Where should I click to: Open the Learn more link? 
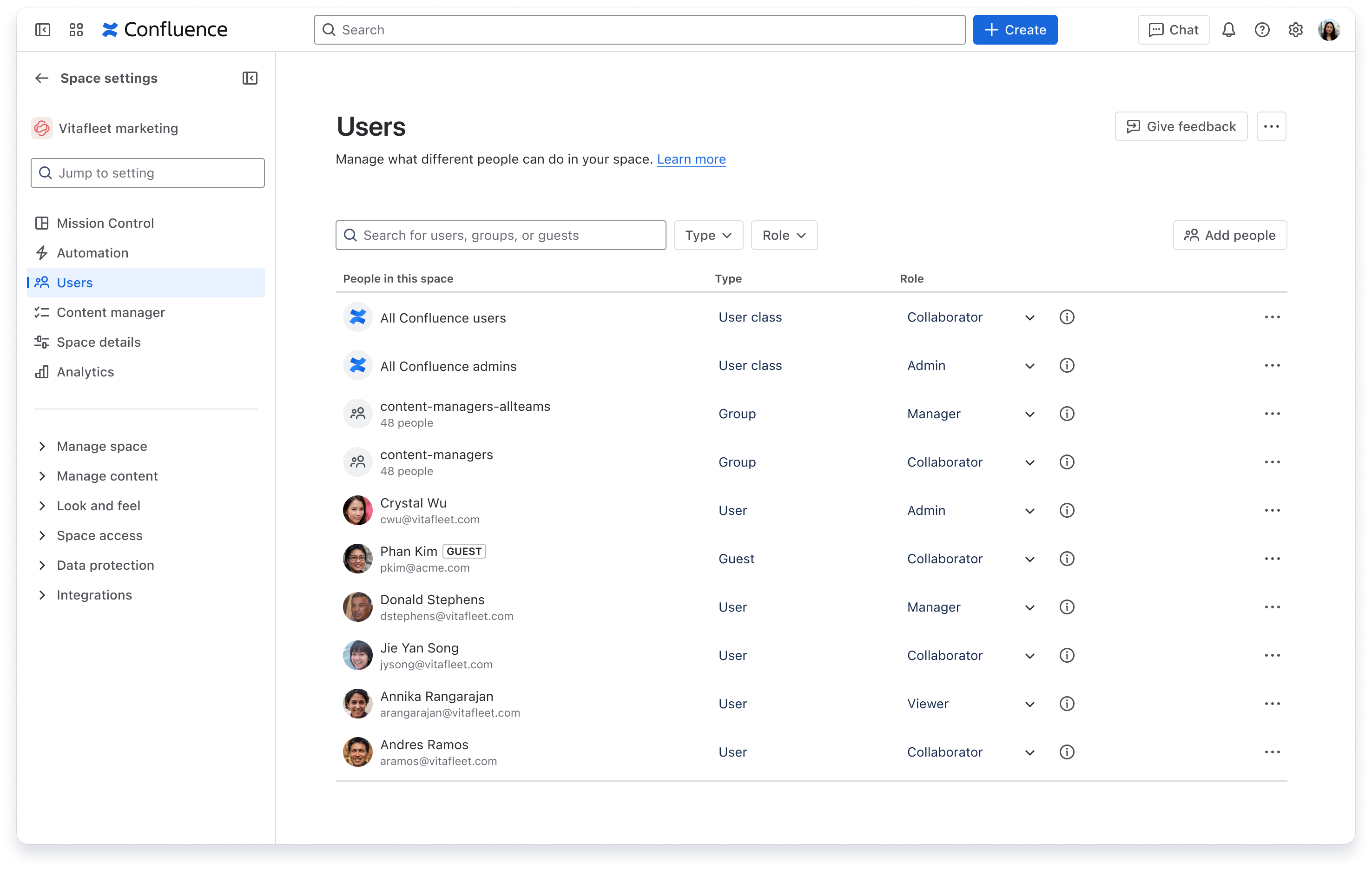coord(691,159)
